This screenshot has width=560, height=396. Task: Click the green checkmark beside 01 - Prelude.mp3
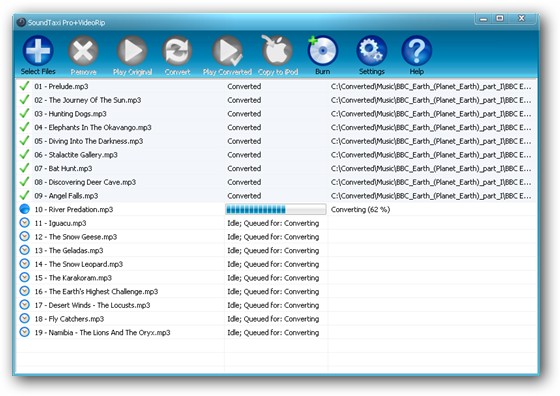24,86
